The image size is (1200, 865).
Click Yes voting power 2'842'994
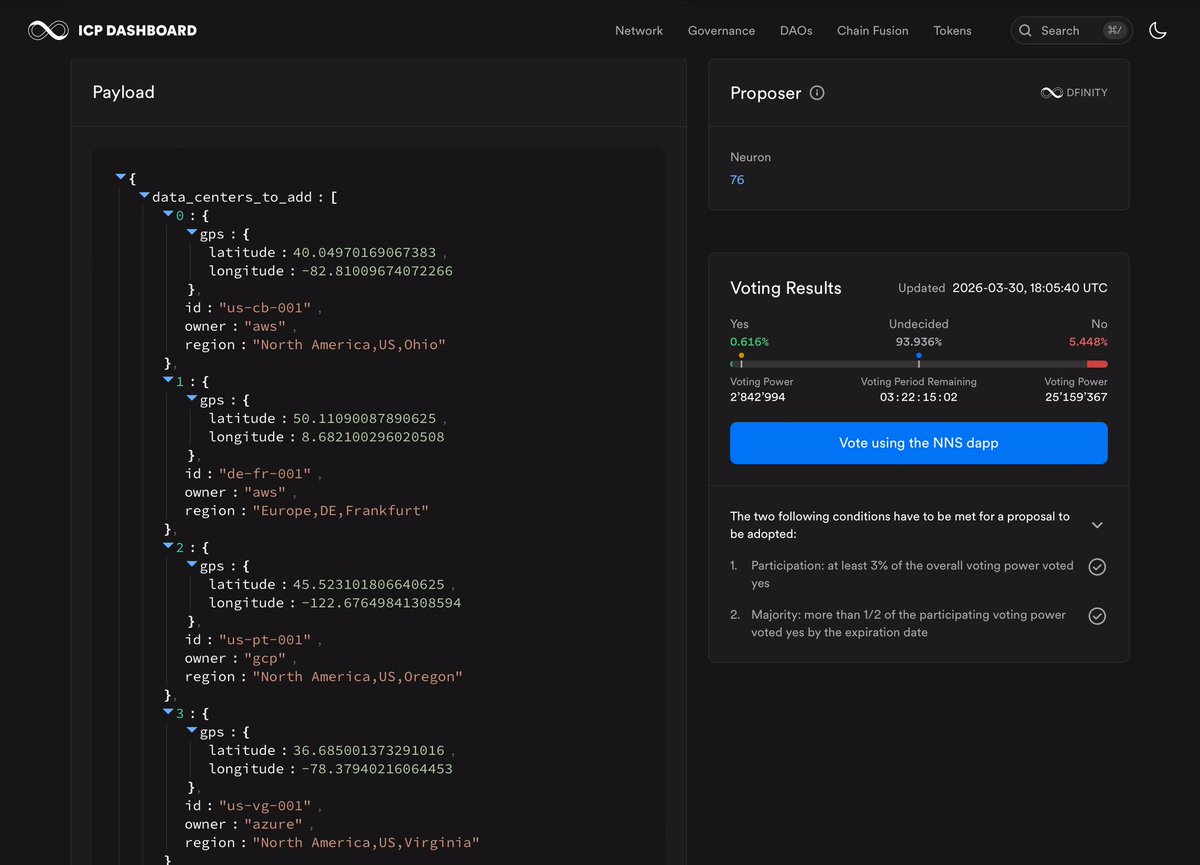pyautogui.click(x=758, y=397)
